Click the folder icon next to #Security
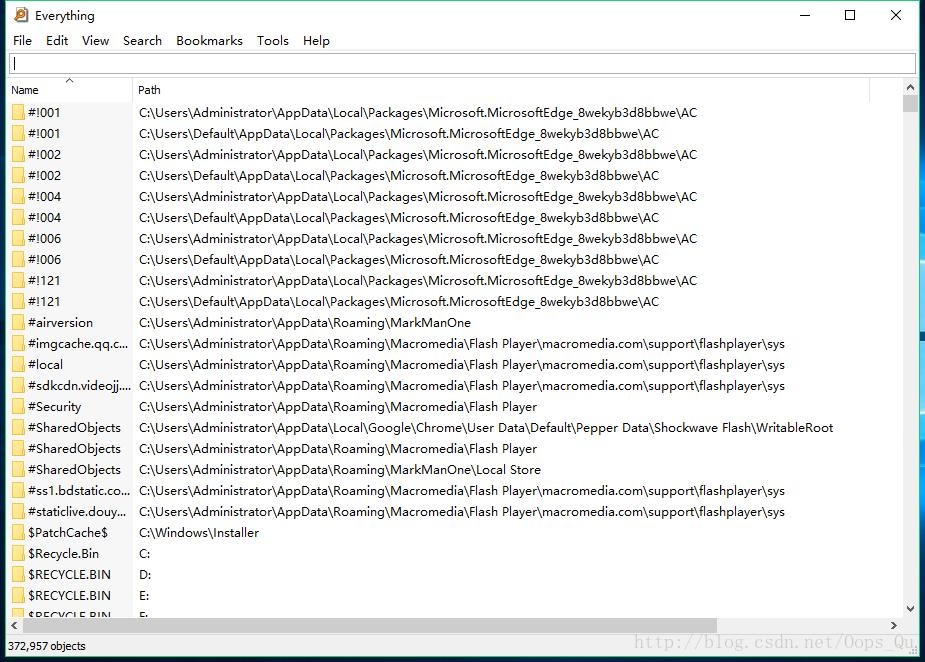The height and width of the screenshot is (662, 925). point(18,407)
